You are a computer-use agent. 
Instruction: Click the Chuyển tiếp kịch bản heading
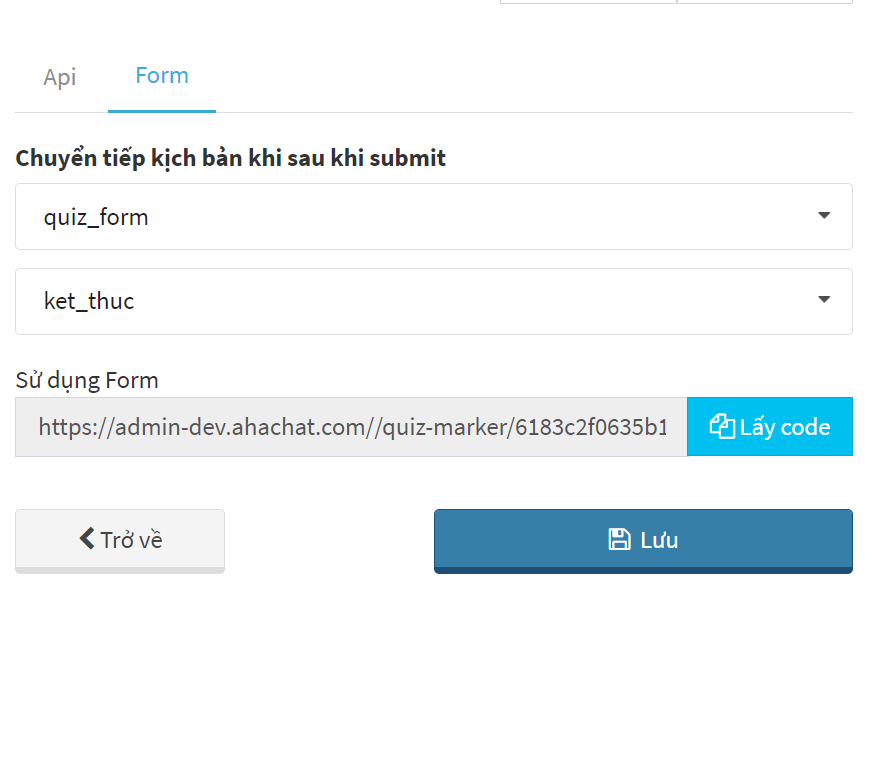(x=230, y=158)
